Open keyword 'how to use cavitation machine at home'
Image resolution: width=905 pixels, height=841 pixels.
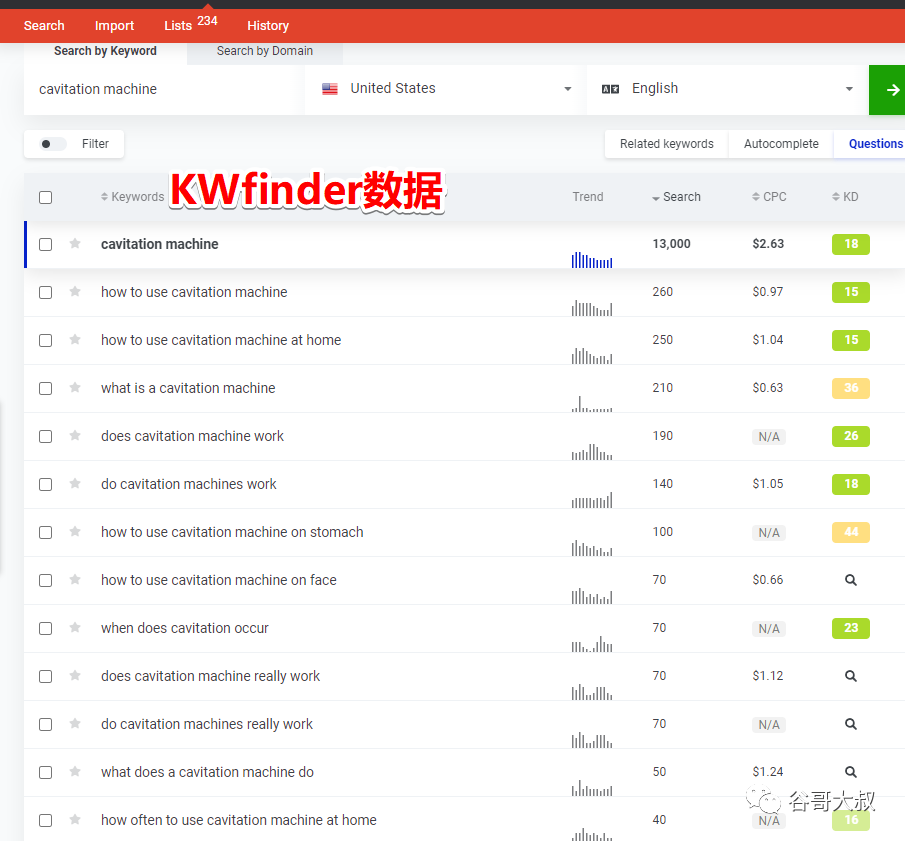(x=221, y=340)
